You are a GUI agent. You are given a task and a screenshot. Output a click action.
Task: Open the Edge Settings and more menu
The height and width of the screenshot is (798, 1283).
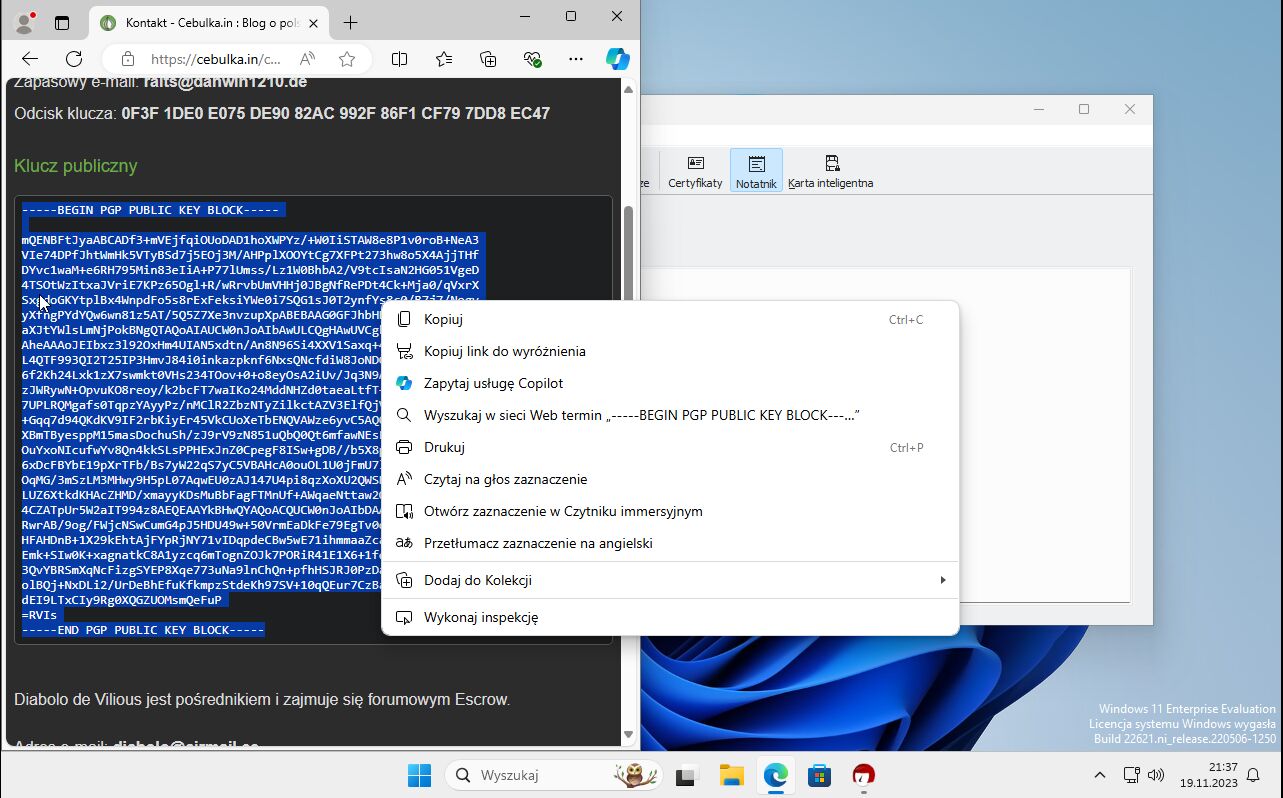pos(576,59)
